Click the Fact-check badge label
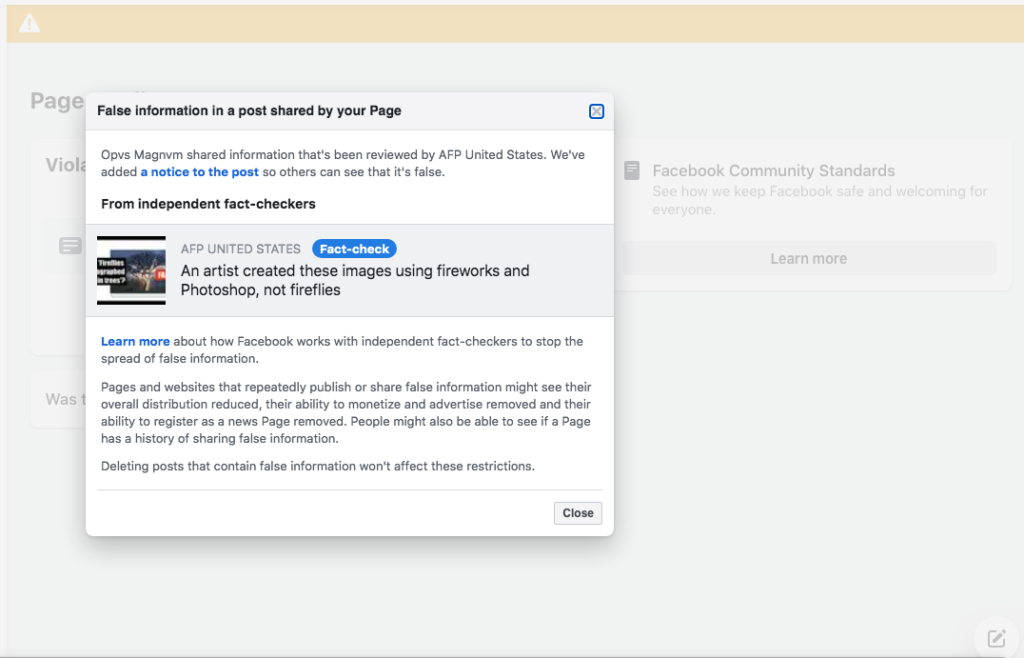The height and width of the screenshot is (658, 1024). [354, 249]
